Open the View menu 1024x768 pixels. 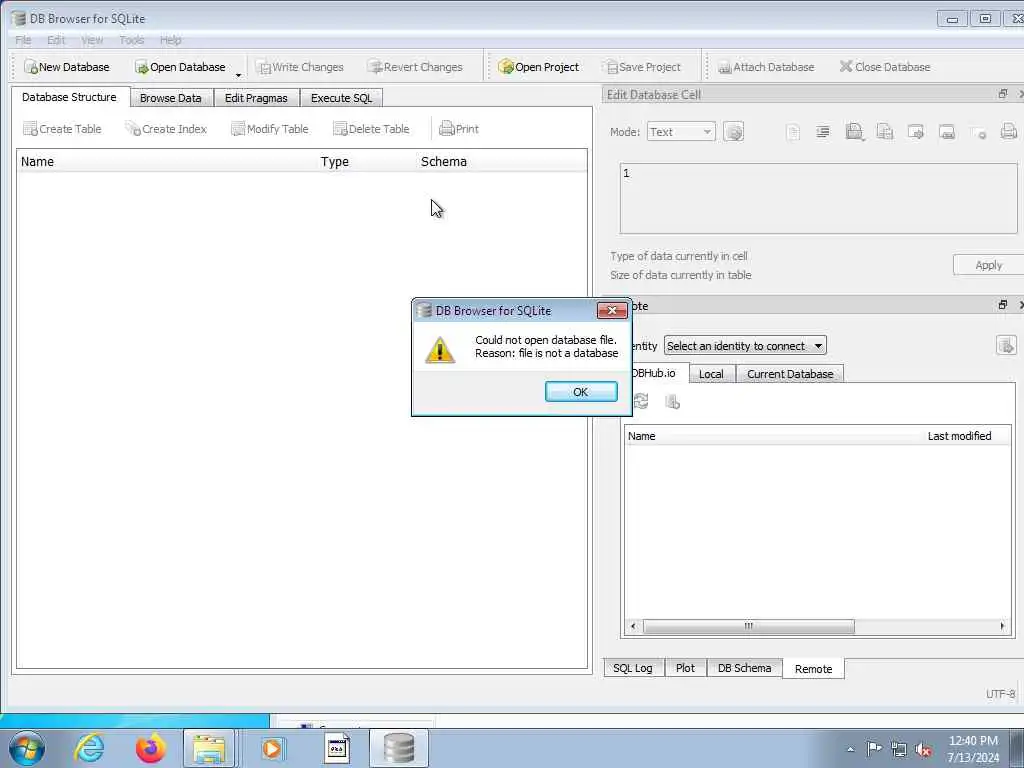click(92, 40)
